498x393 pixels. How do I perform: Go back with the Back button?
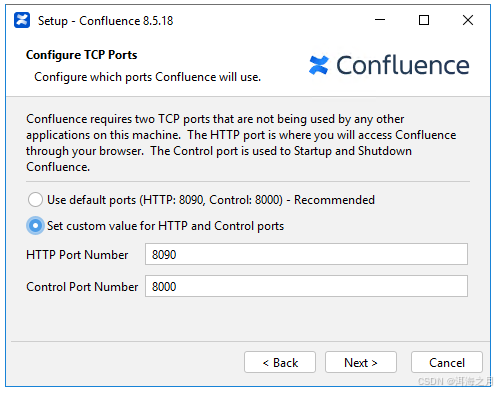pos(280,362)
